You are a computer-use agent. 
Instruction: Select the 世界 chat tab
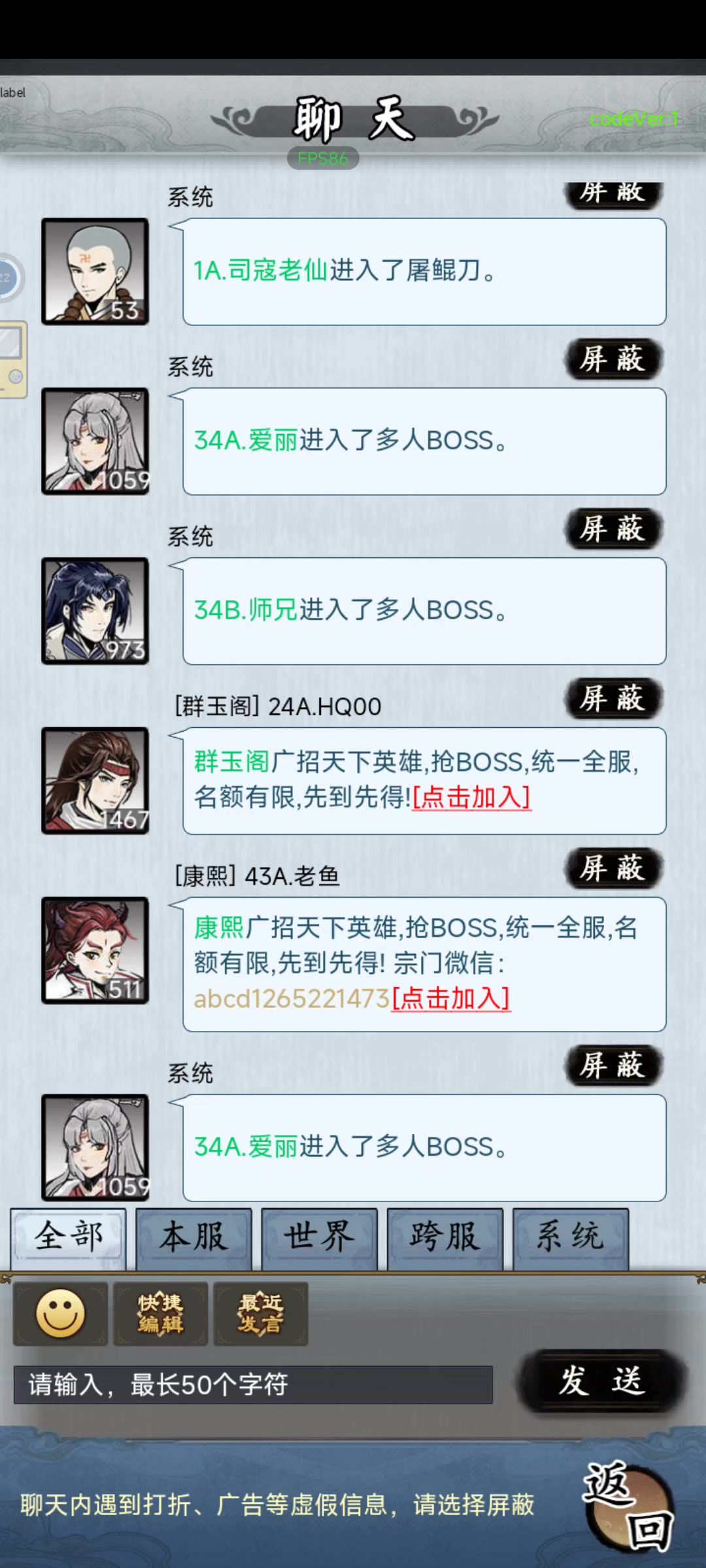320,1238
